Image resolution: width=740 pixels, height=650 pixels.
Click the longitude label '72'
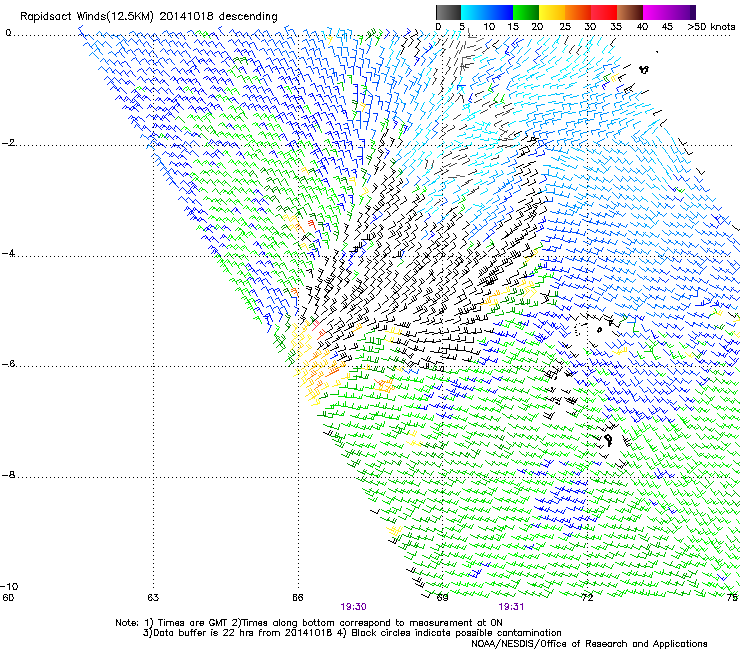tap(587, 597)
